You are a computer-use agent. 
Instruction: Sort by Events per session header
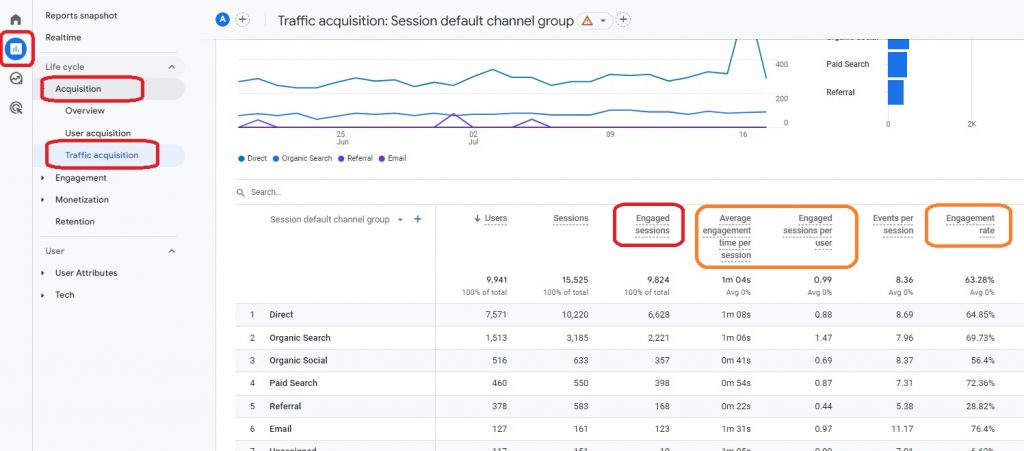893,225
